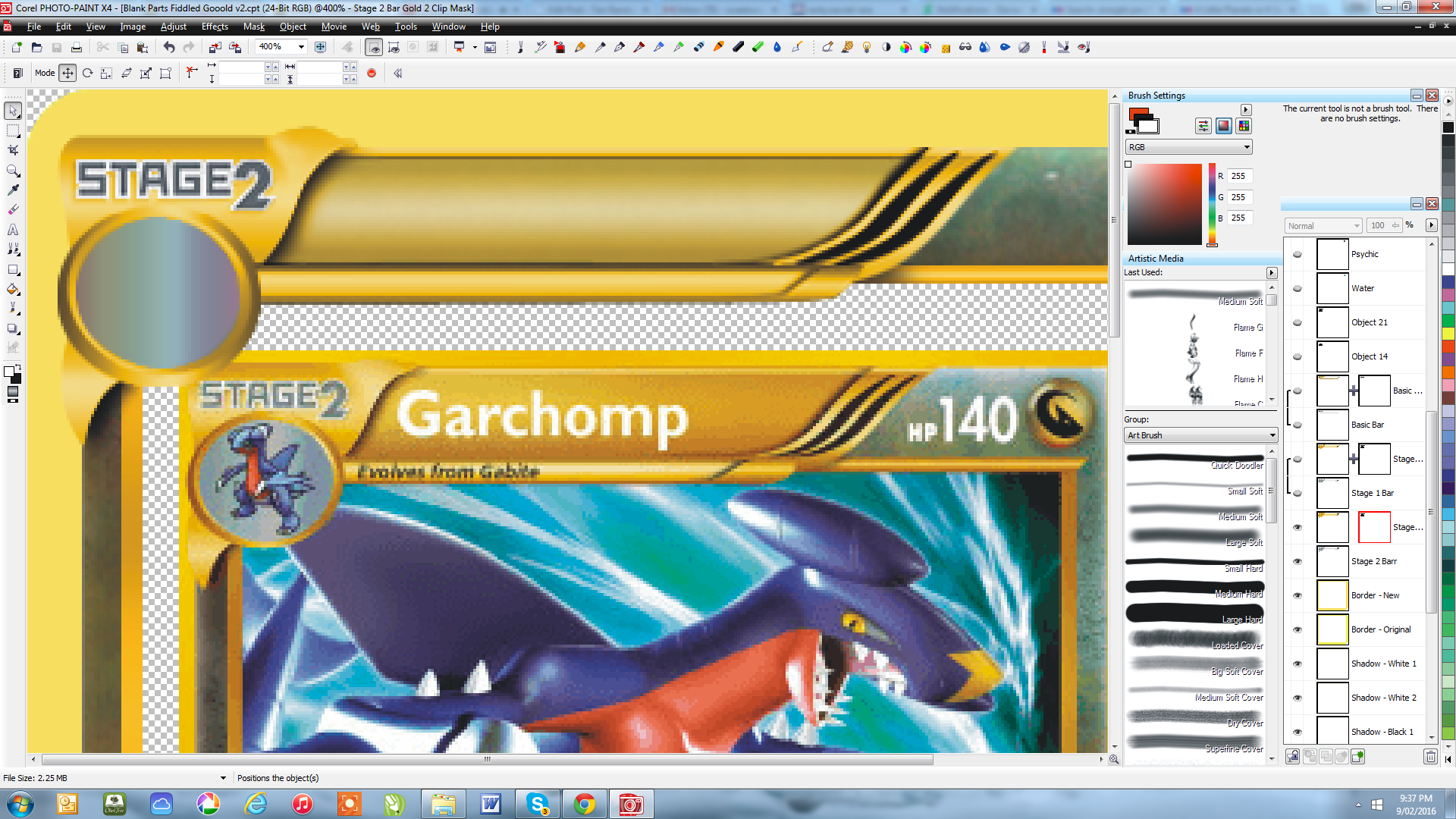Click the vertical hue spectrum slider
The height and width of the screenshot is (819, 1456).
(1212, 204)
